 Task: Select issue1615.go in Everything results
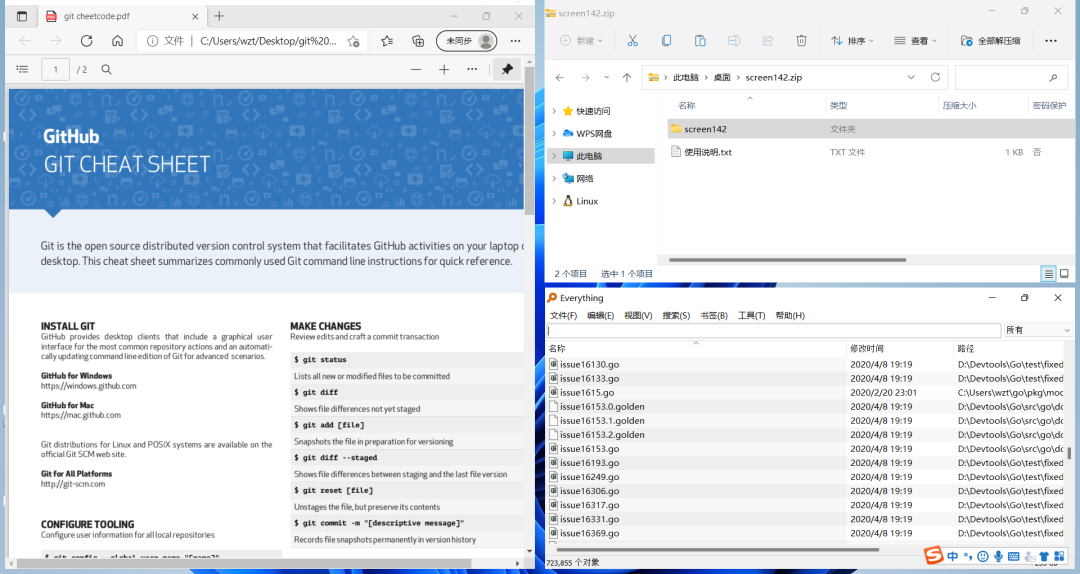click(x=587, y=393)
